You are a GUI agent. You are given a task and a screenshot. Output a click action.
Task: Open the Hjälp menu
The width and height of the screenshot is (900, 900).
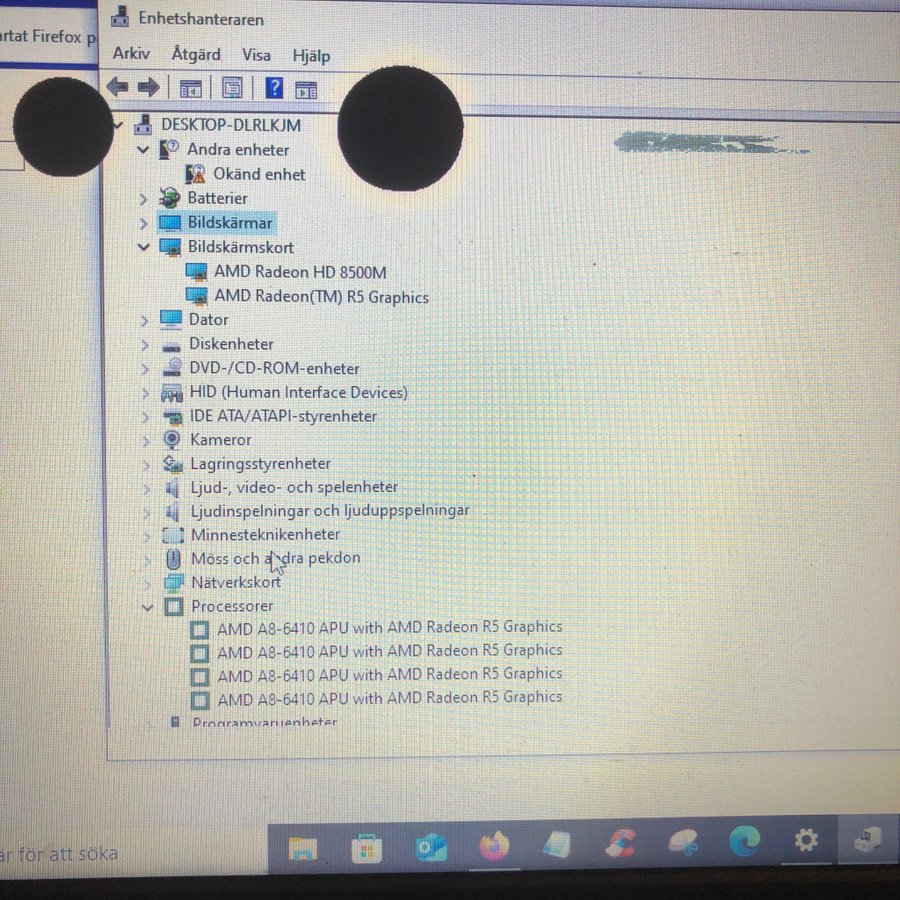(311, 56)
